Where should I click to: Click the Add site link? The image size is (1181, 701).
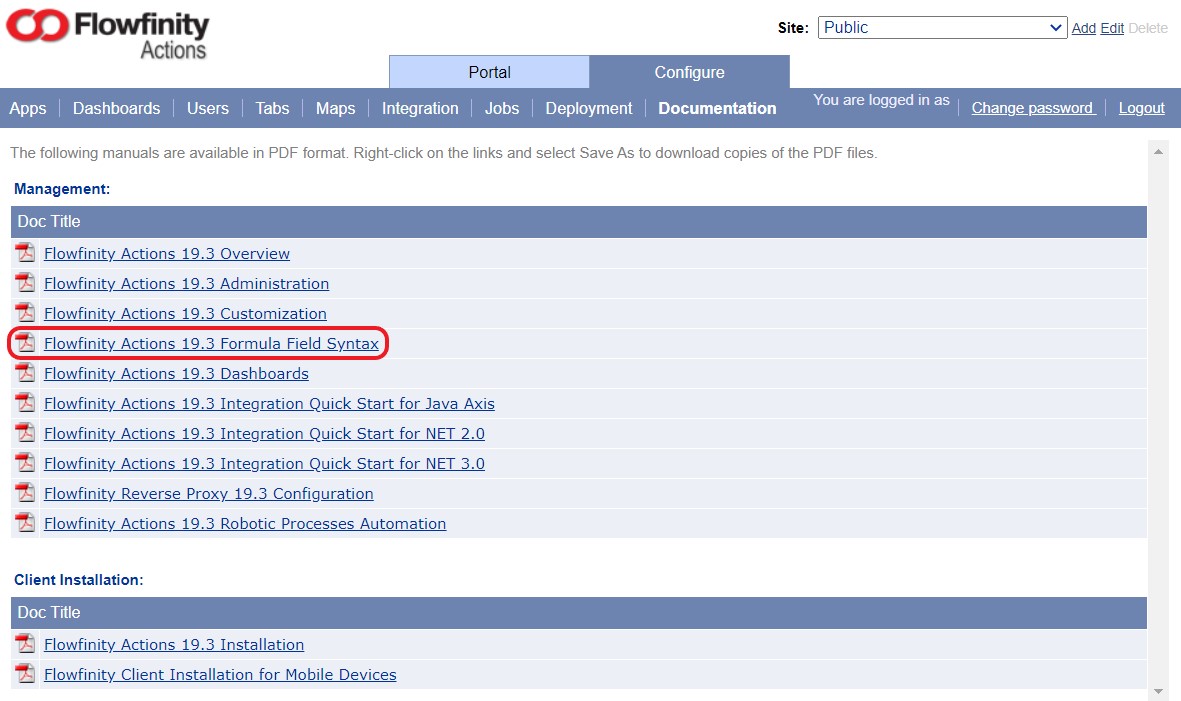(x=1083, y=28)
